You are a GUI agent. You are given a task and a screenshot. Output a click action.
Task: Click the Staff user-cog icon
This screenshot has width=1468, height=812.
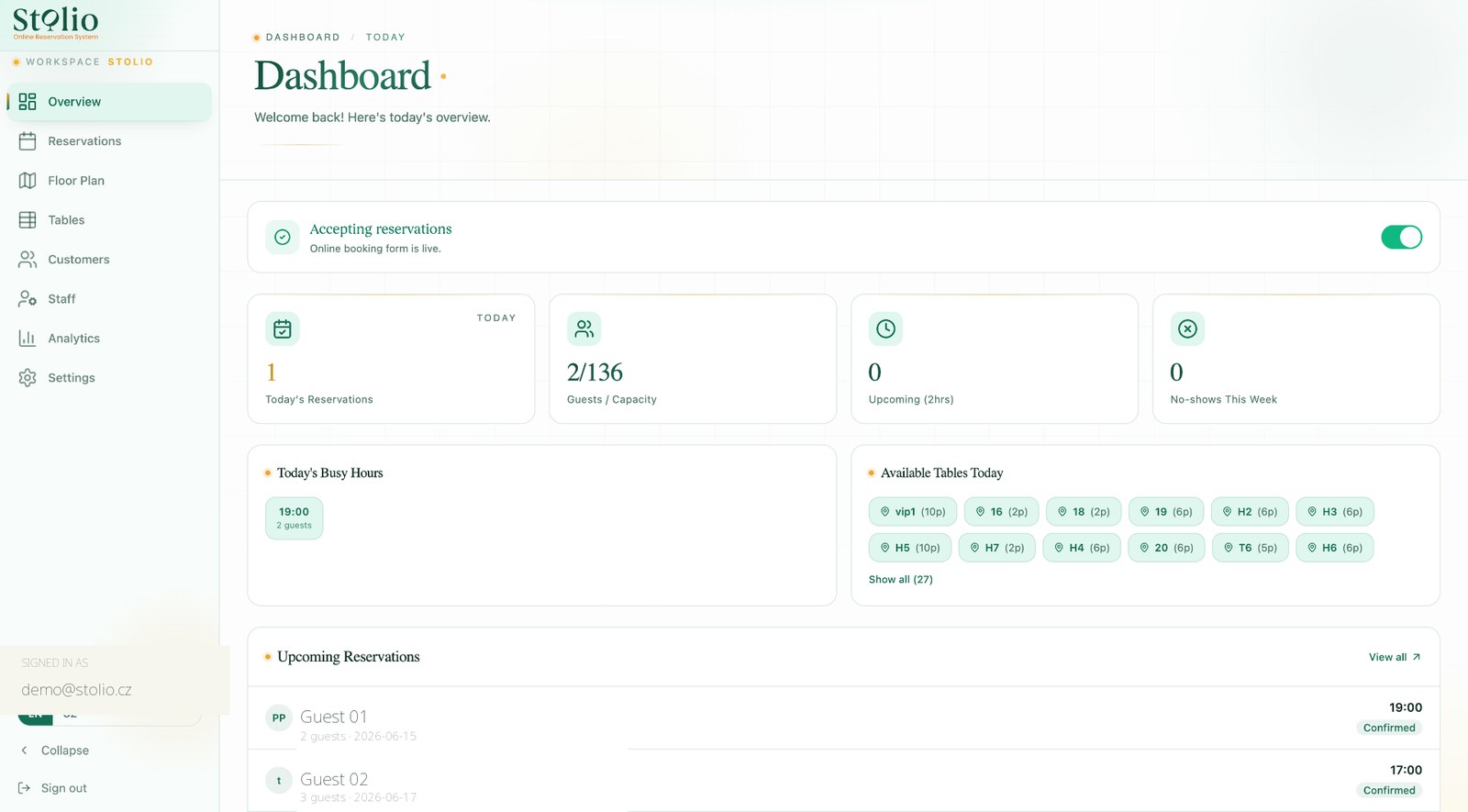tap(28, 299)
